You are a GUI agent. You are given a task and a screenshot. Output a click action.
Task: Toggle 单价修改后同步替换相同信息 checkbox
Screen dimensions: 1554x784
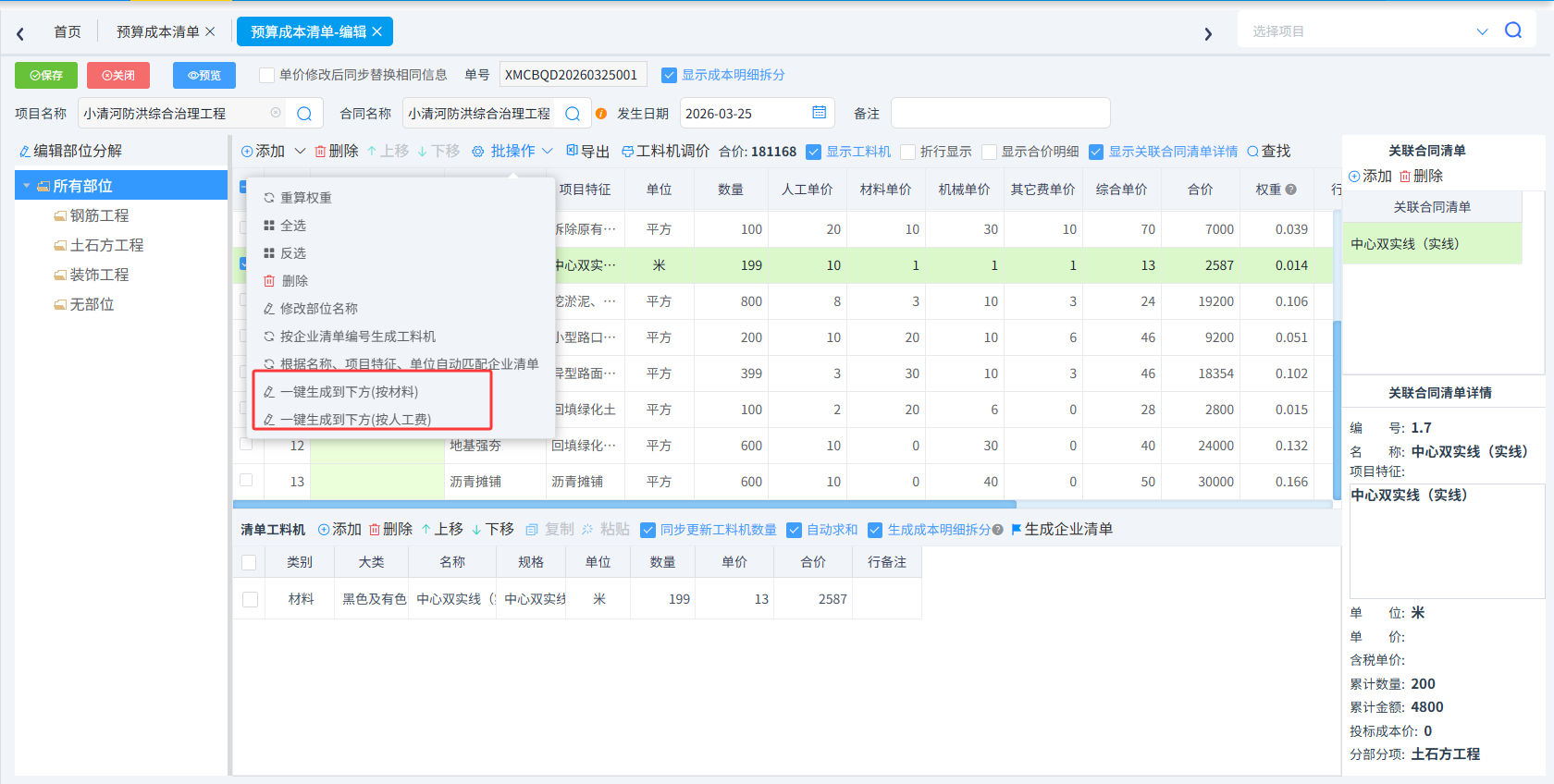coord(266,75)
